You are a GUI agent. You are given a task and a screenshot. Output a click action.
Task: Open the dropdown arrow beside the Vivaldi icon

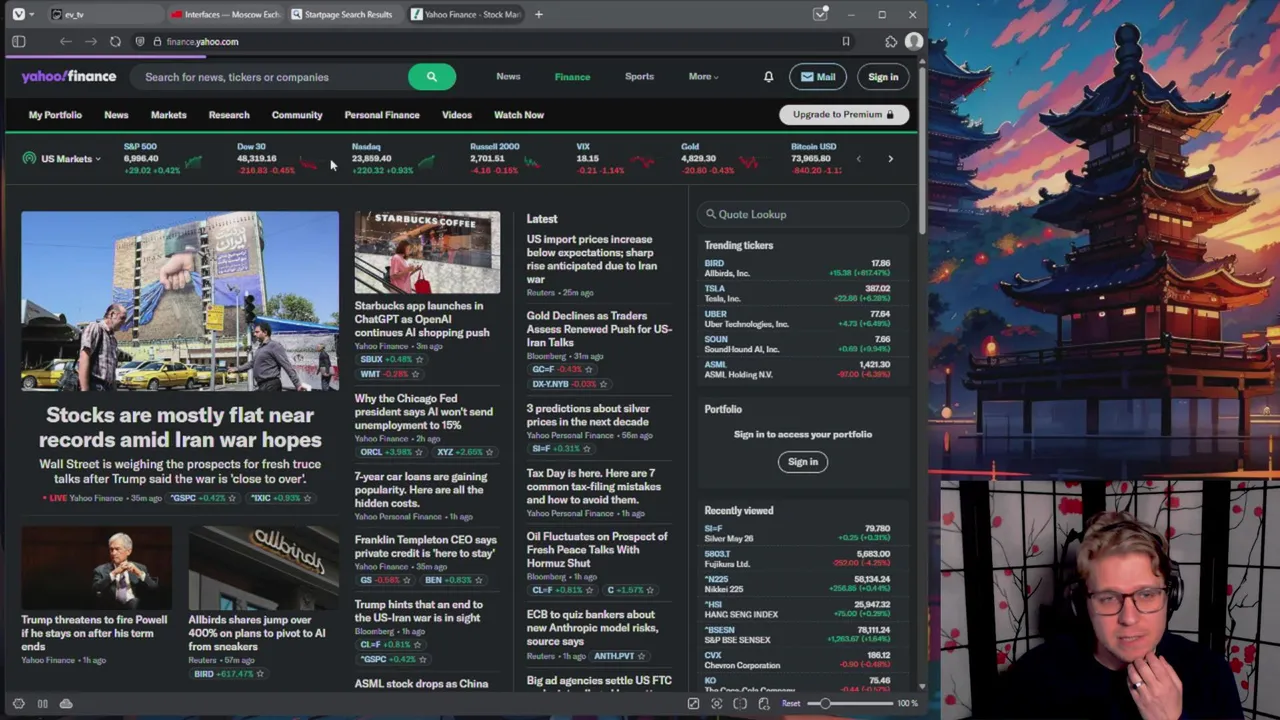[x=32, y=14]
